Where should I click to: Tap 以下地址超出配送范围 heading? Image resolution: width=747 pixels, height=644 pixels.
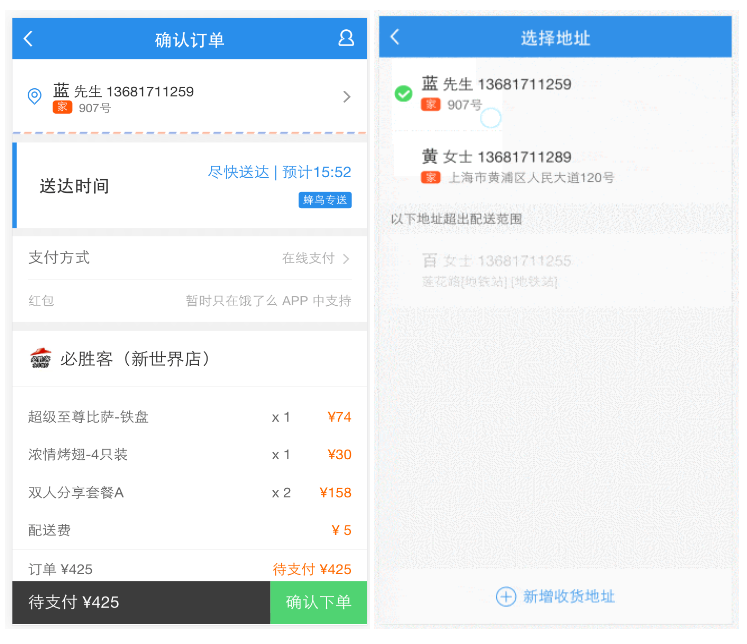pos(456,219)
